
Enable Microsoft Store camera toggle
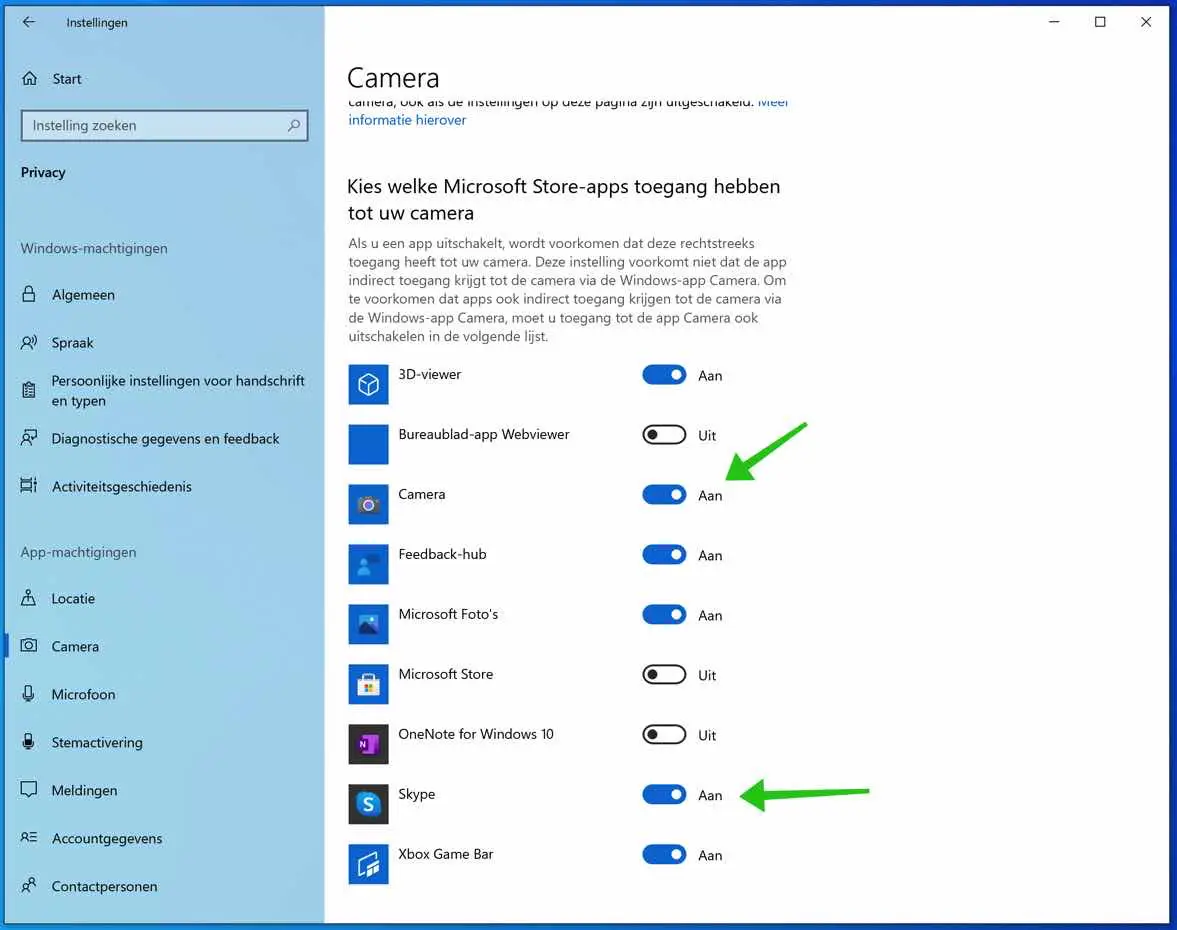tap(664, 675)
